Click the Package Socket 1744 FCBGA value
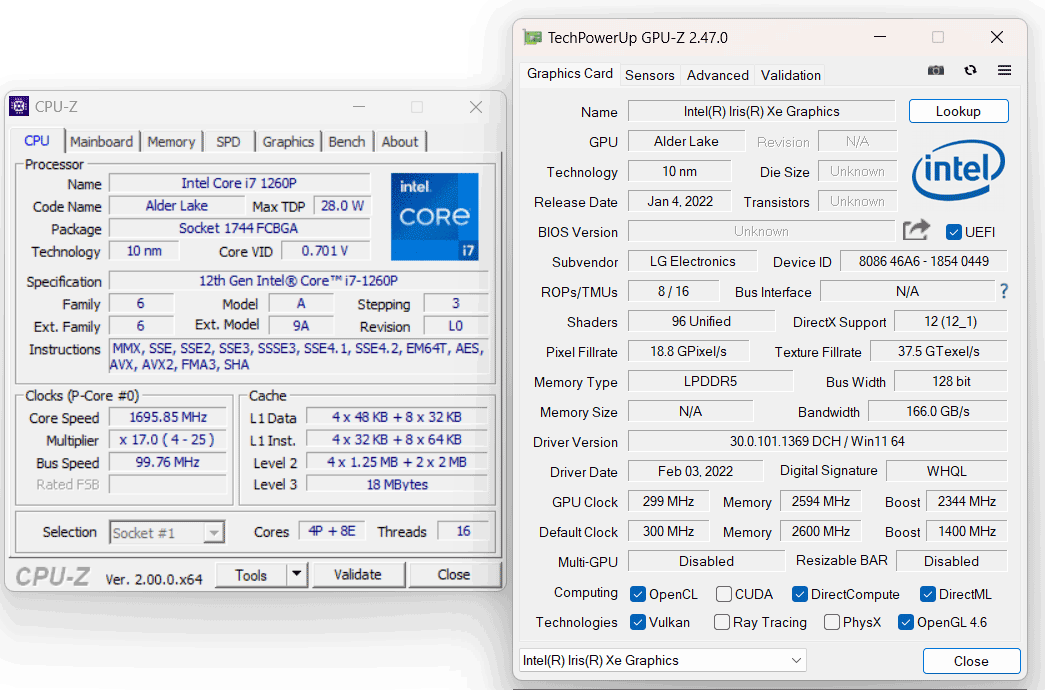 239,228
